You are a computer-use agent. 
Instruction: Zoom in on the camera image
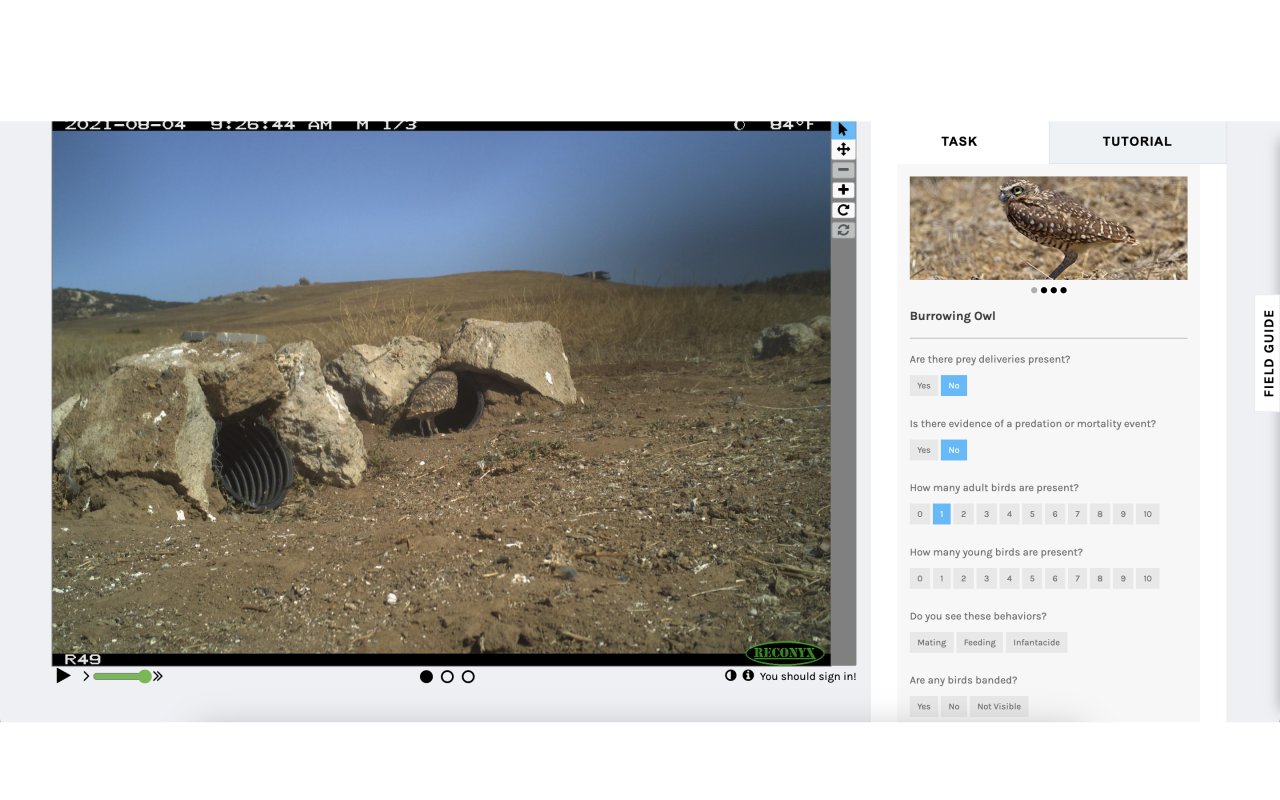[843, 190]
